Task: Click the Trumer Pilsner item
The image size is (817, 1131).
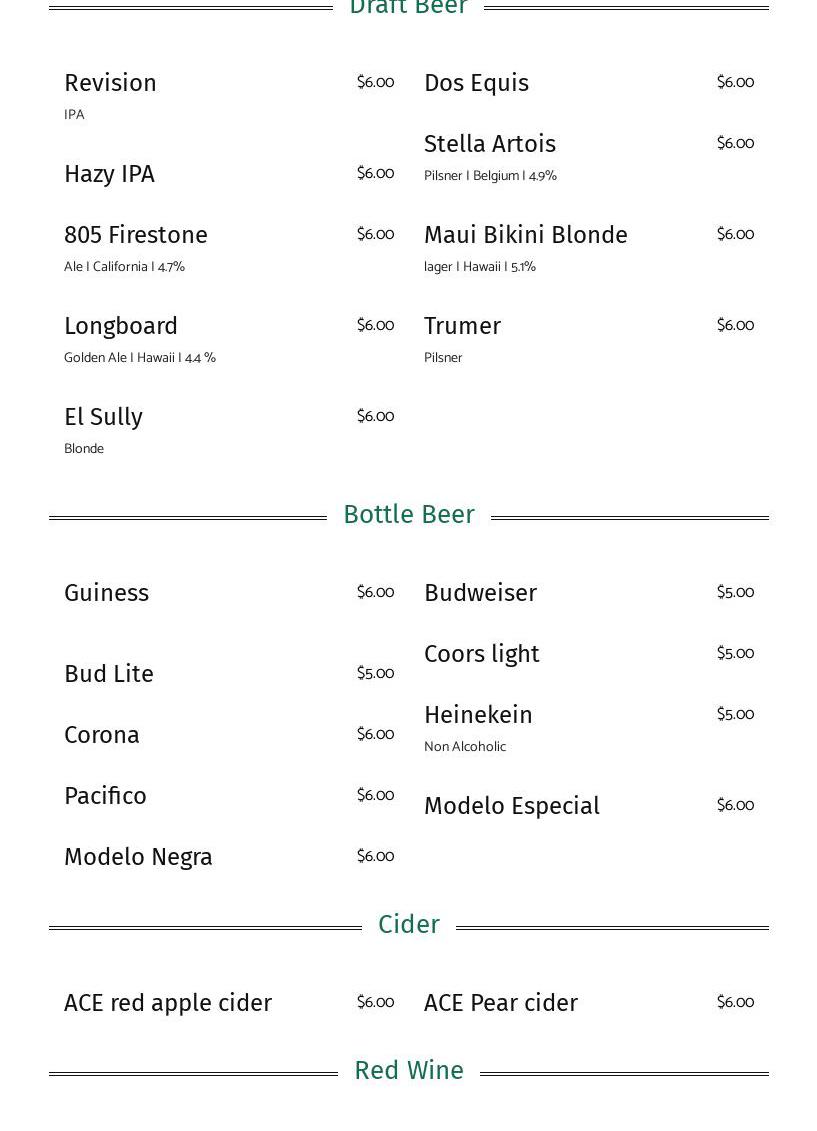Action: click(x=463, y=326)
